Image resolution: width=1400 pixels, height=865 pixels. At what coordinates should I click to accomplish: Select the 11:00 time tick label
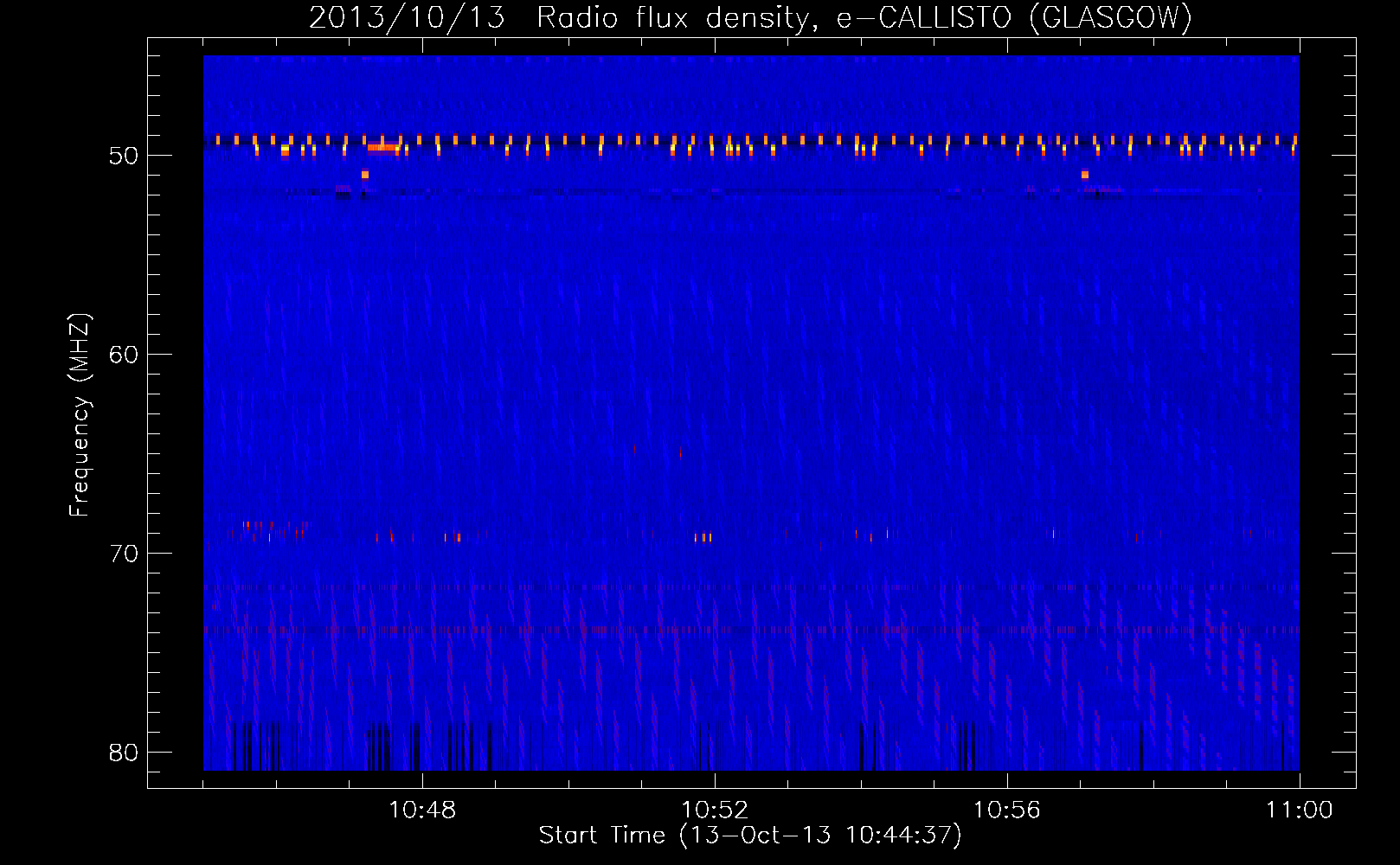click(x=1299, y=811)
